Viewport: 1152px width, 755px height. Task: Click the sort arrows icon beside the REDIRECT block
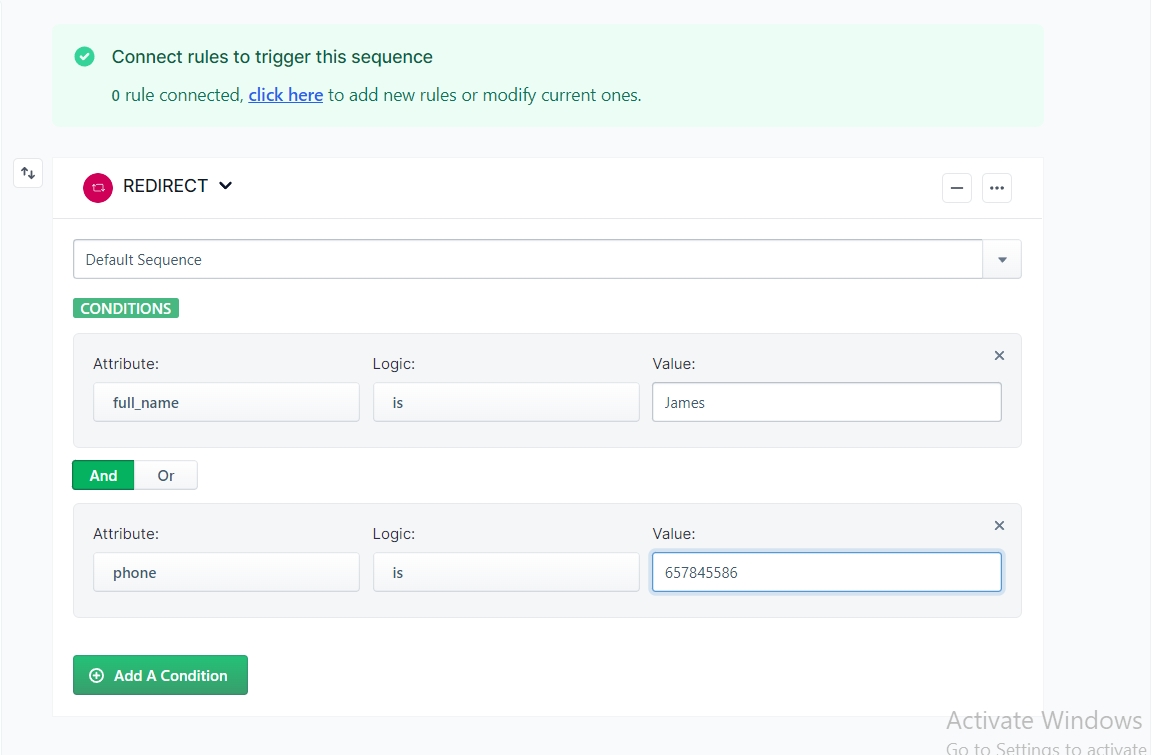click(x=28, y=173)
